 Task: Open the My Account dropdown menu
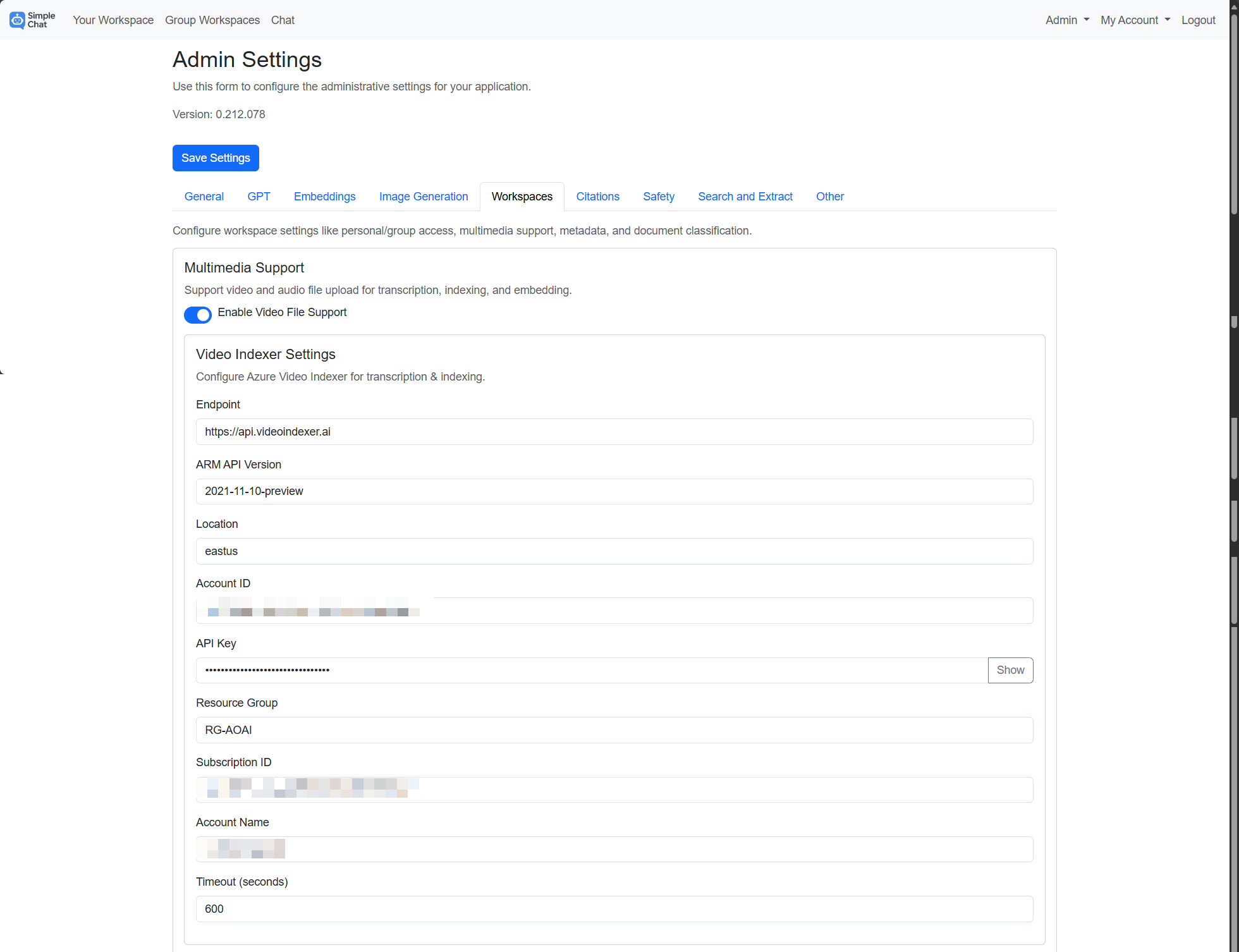[x=1135, y=20]
